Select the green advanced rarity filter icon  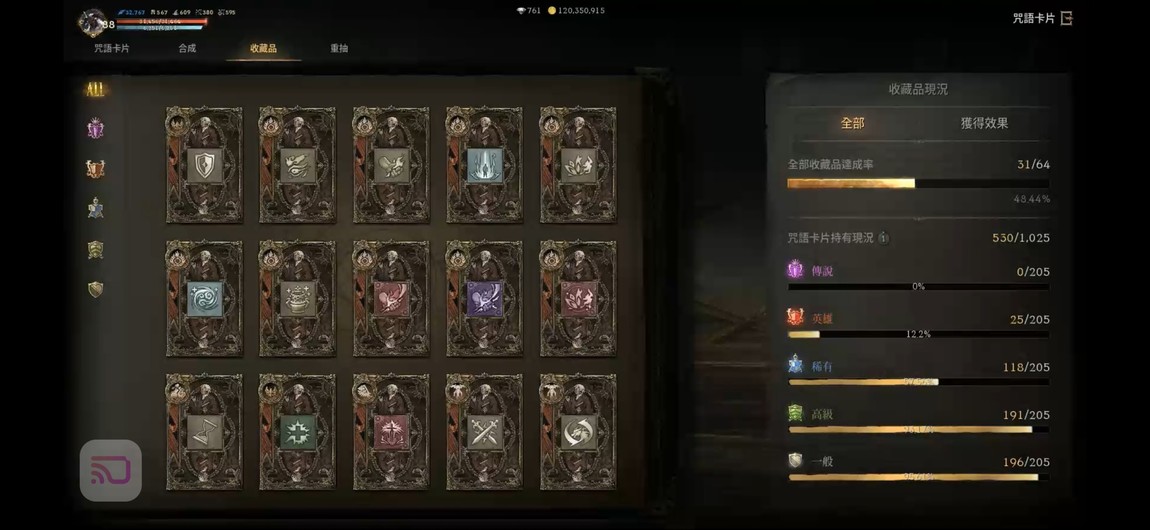(95, 249)
